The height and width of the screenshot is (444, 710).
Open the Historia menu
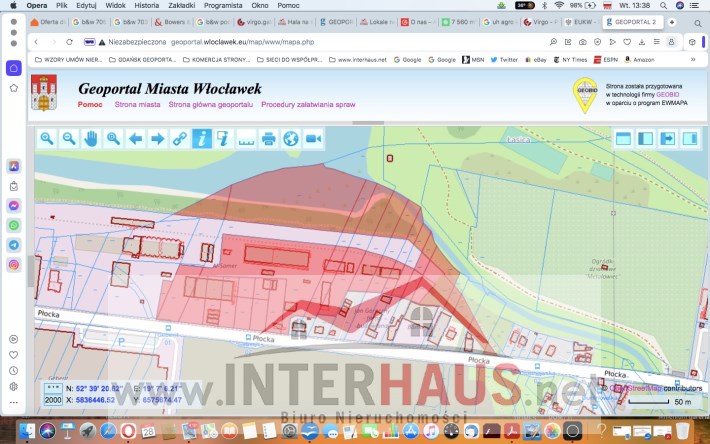(x=146, y=5)
